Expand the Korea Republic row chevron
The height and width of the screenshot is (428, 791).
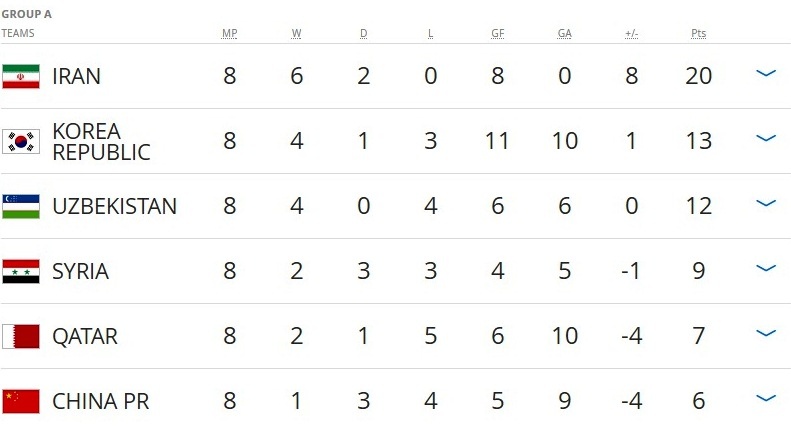pyautogui.click(x=766, y=139)
